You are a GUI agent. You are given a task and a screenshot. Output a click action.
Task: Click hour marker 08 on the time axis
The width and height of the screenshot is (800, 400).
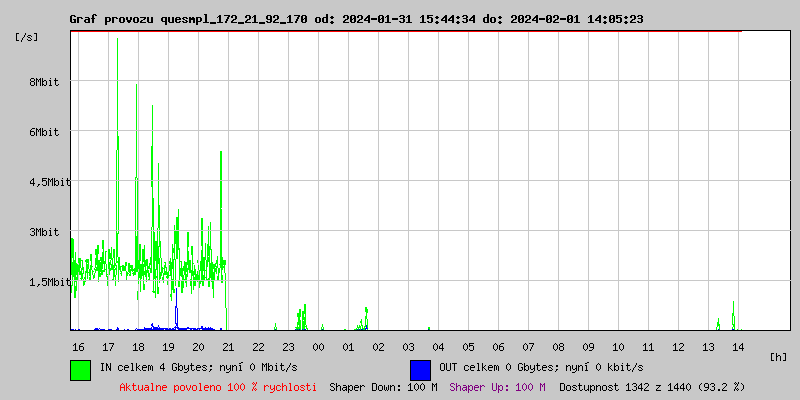tap(558, 346)
